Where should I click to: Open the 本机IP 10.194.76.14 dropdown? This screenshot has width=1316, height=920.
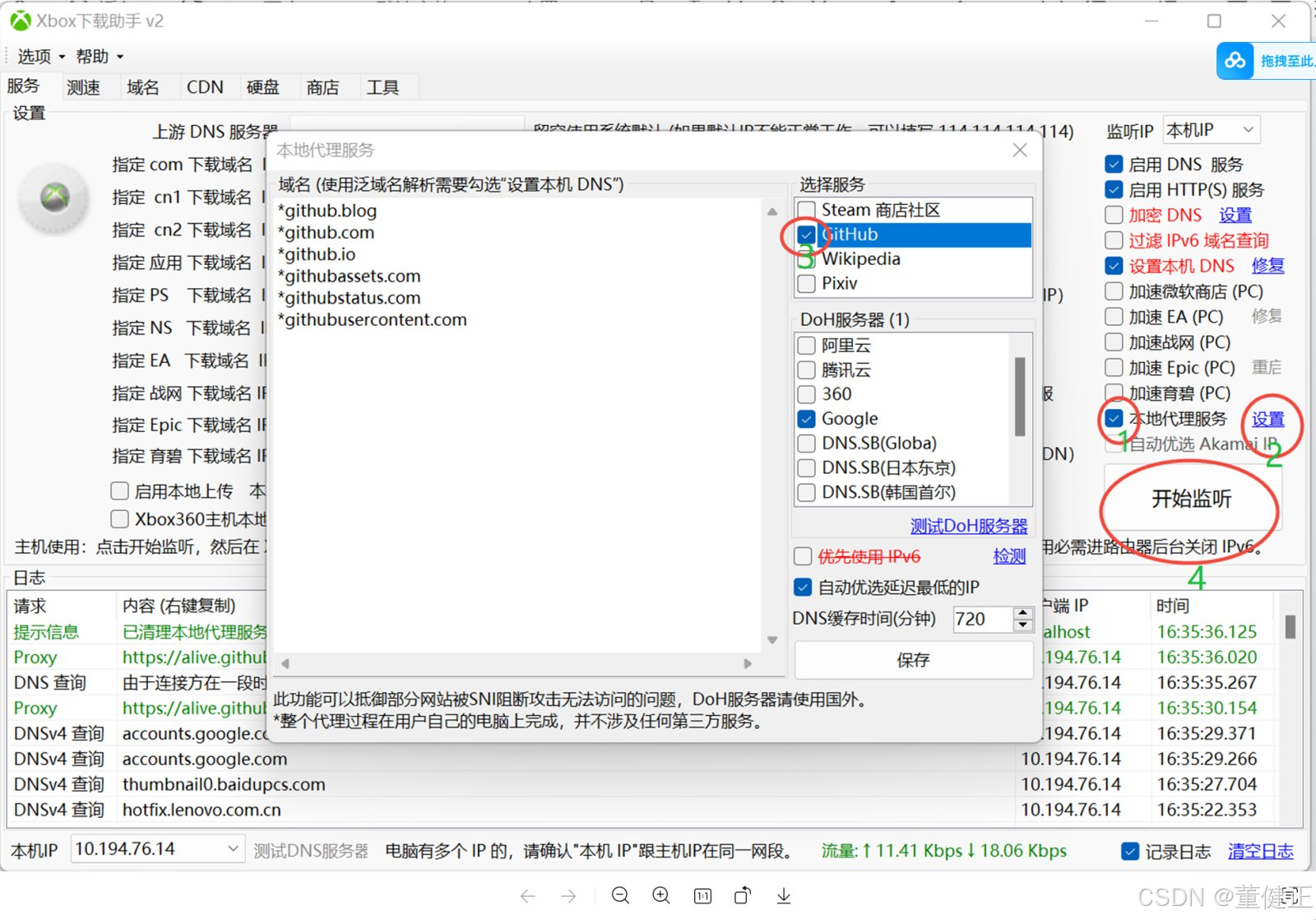(x=157, y=848)
